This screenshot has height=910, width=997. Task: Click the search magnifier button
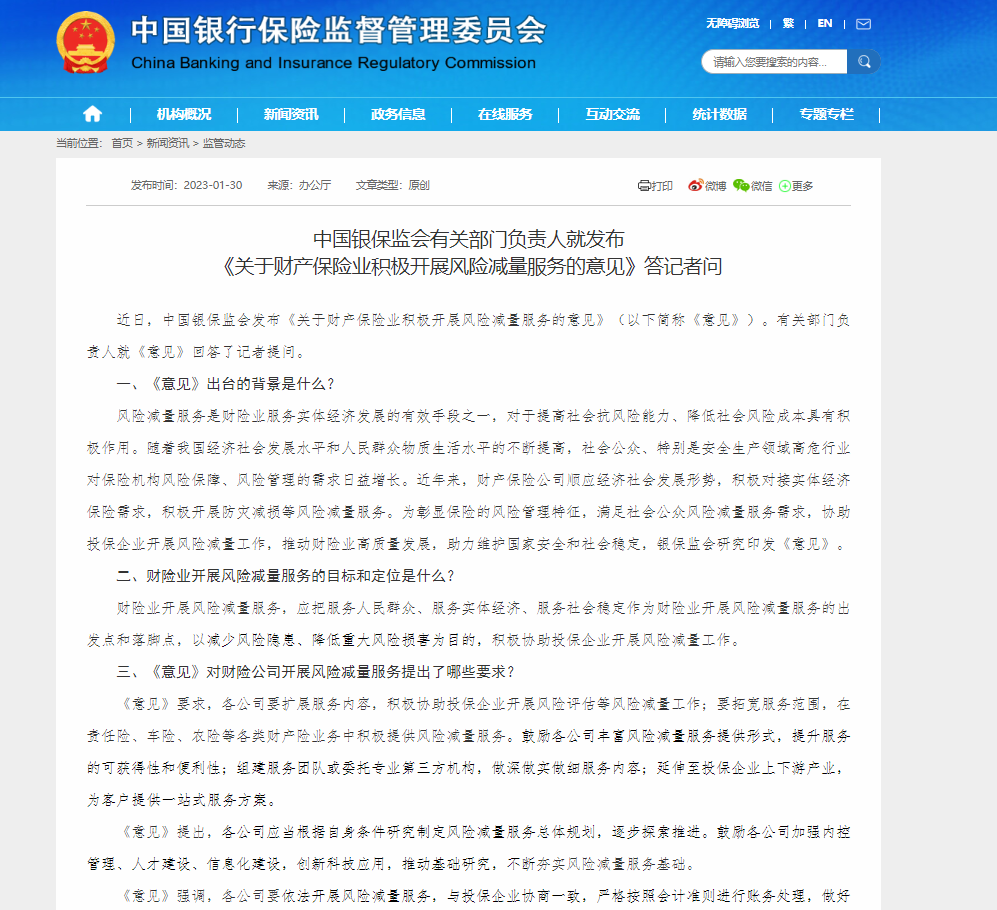point(864,62)
